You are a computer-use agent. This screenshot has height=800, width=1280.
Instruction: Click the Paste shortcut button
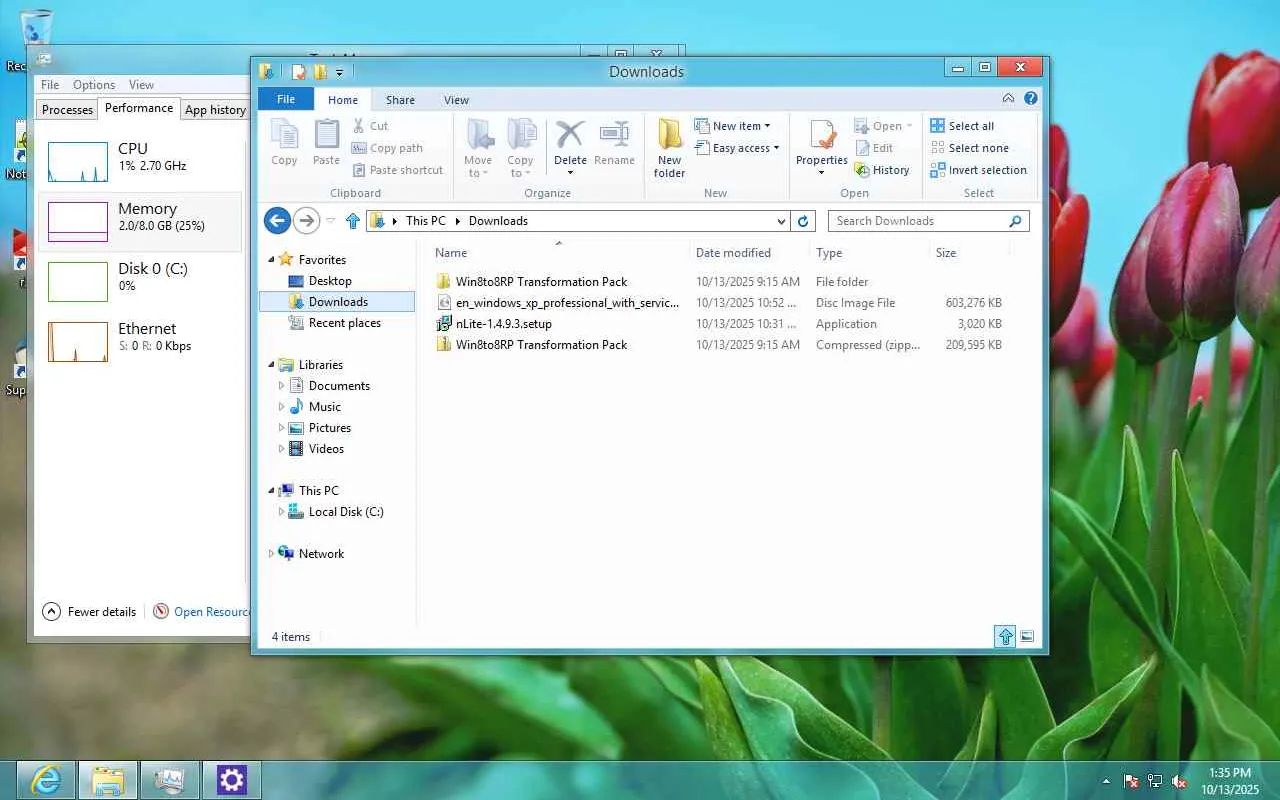point(397,170)
